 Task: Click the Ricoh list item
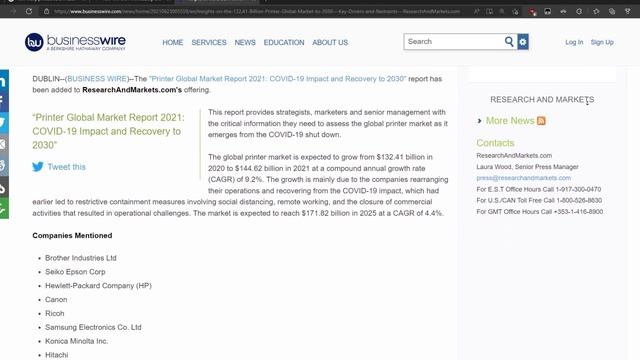[x=55, y=313]
